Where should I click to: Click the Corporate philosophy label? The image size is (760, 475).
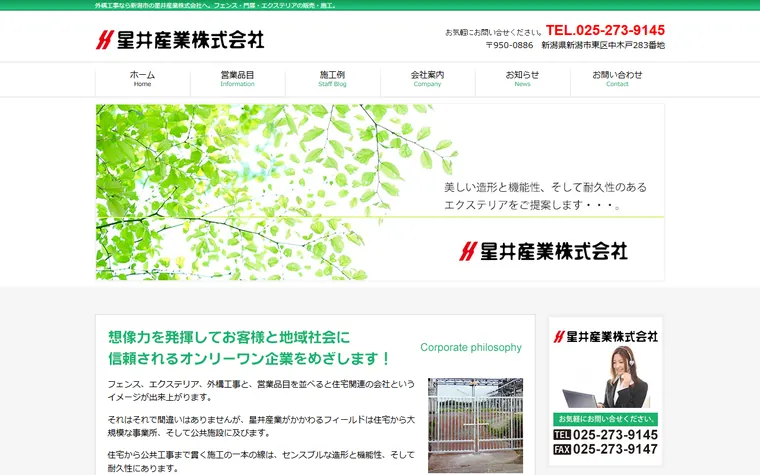coord(471,348)
